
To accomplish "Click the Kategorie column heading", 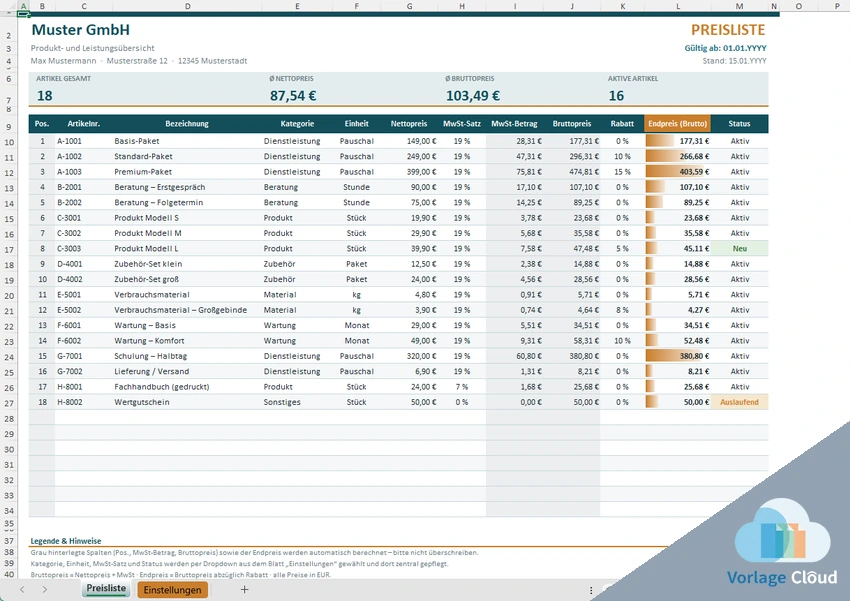I will [x=297, y=124].
